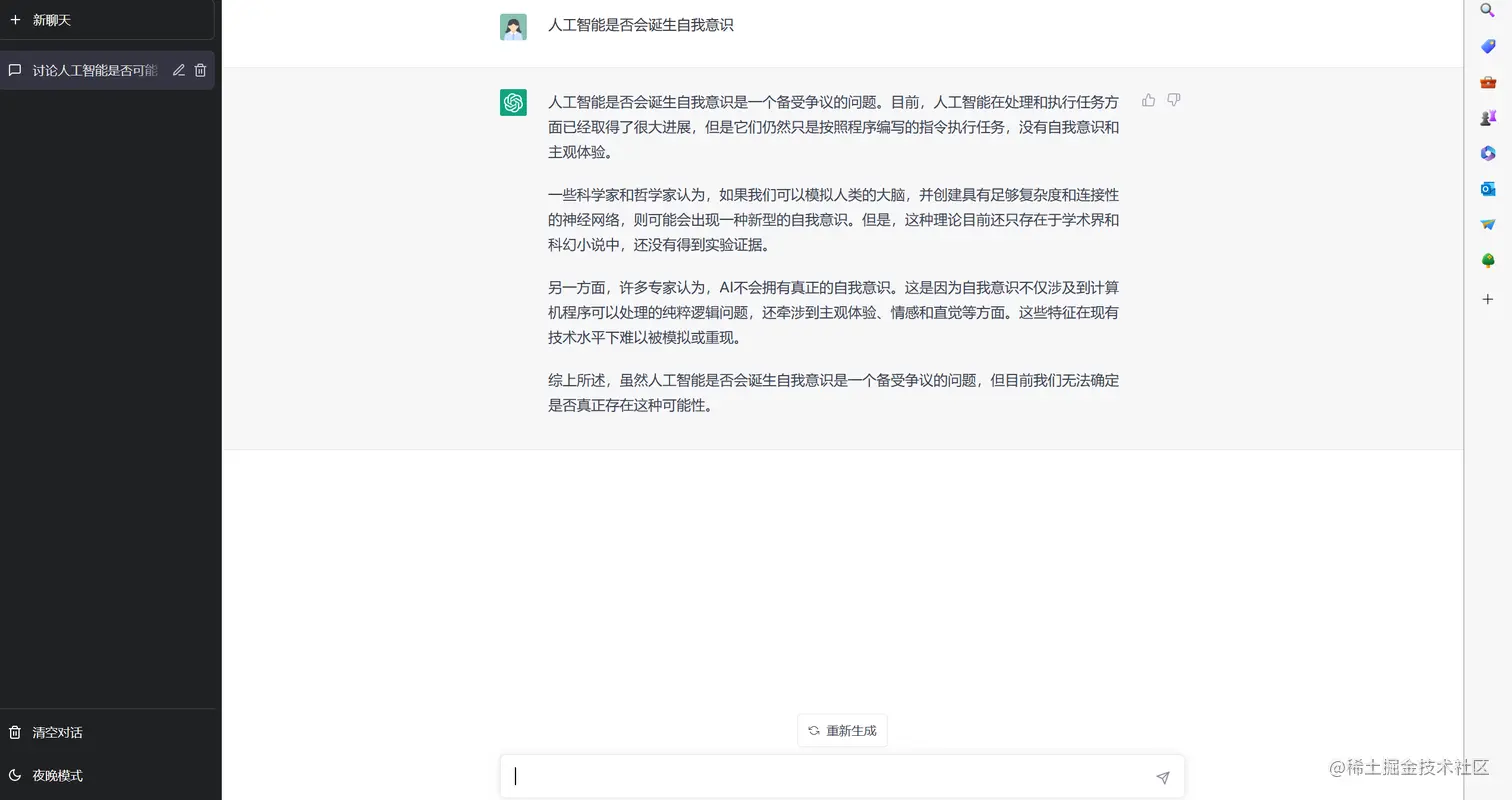1512x800 pixels.
Task: Click the ChatGPT logo avatar beside the answer
Action: coord(513,102)
